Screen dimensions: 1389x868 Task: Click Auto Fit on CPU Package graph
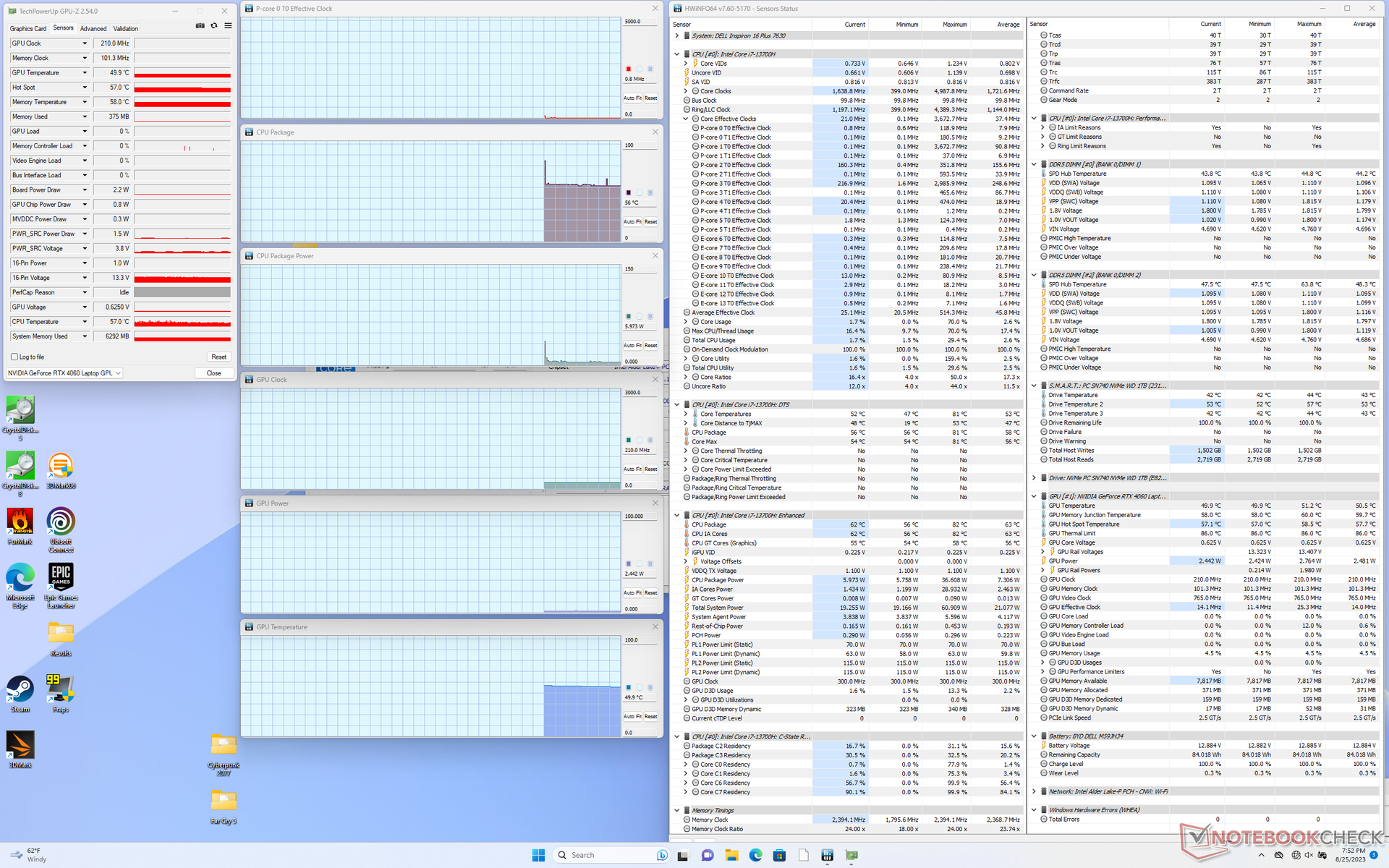point(632,222)
